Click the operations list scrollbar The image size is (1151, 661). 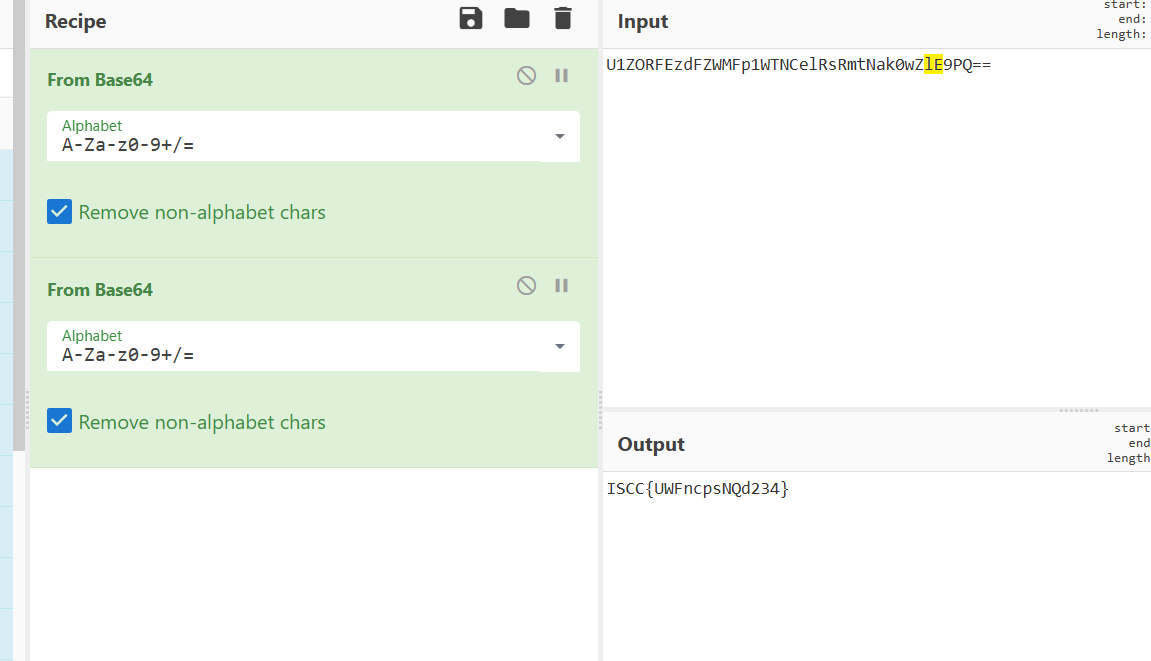tap(18, 225)
